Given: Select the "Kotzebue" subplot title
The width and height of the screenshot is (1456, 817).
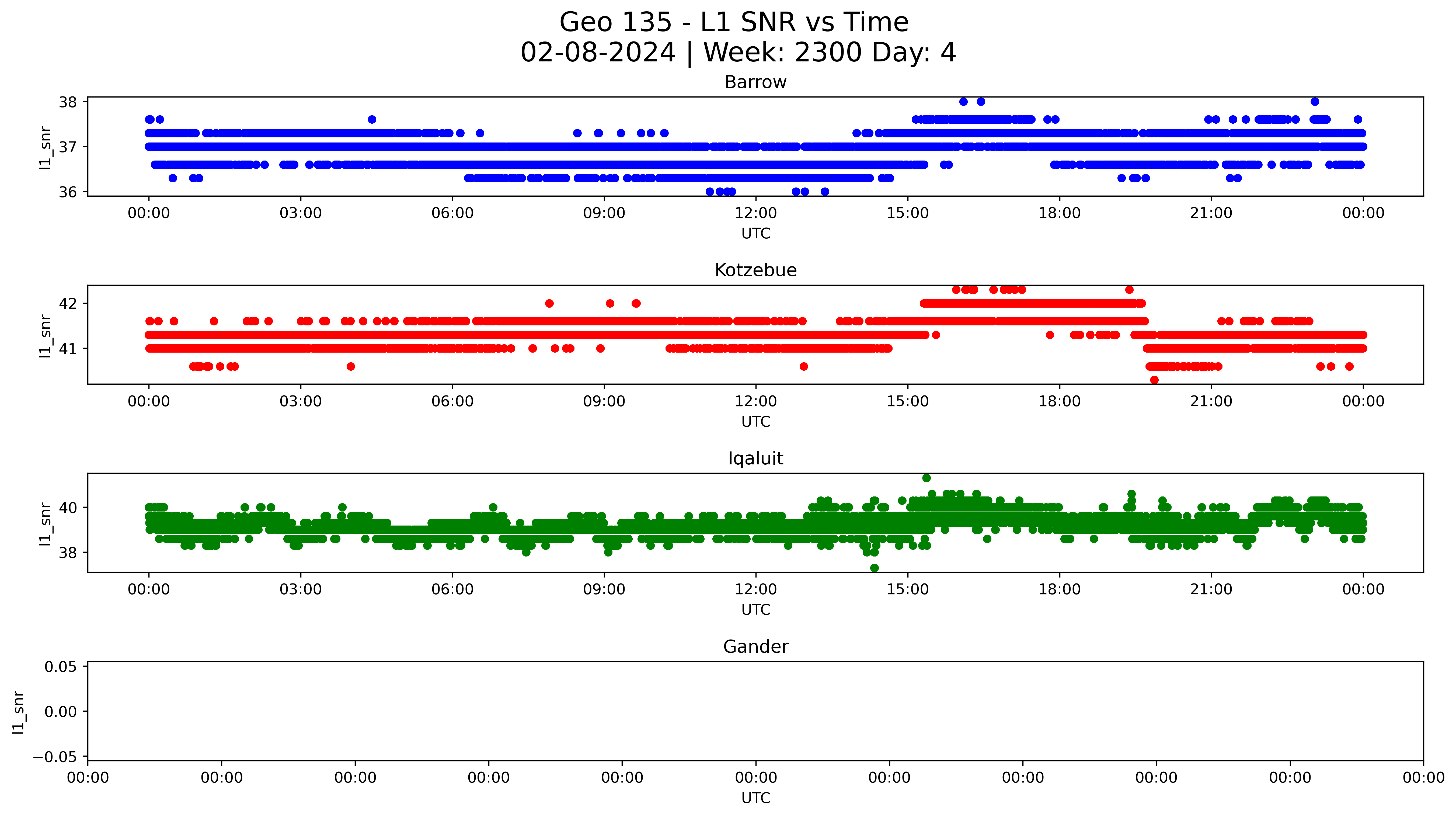Looking at the screenshot, I should pyautogui.click(x=756, y=270).
